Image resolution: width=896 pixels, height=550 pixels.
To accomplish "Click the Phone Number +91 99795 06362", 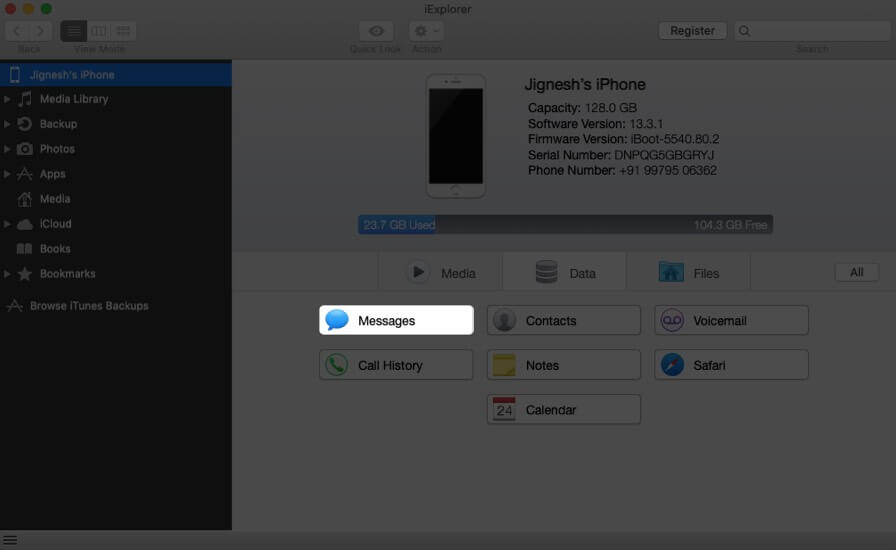I will [x=622, y=170].
